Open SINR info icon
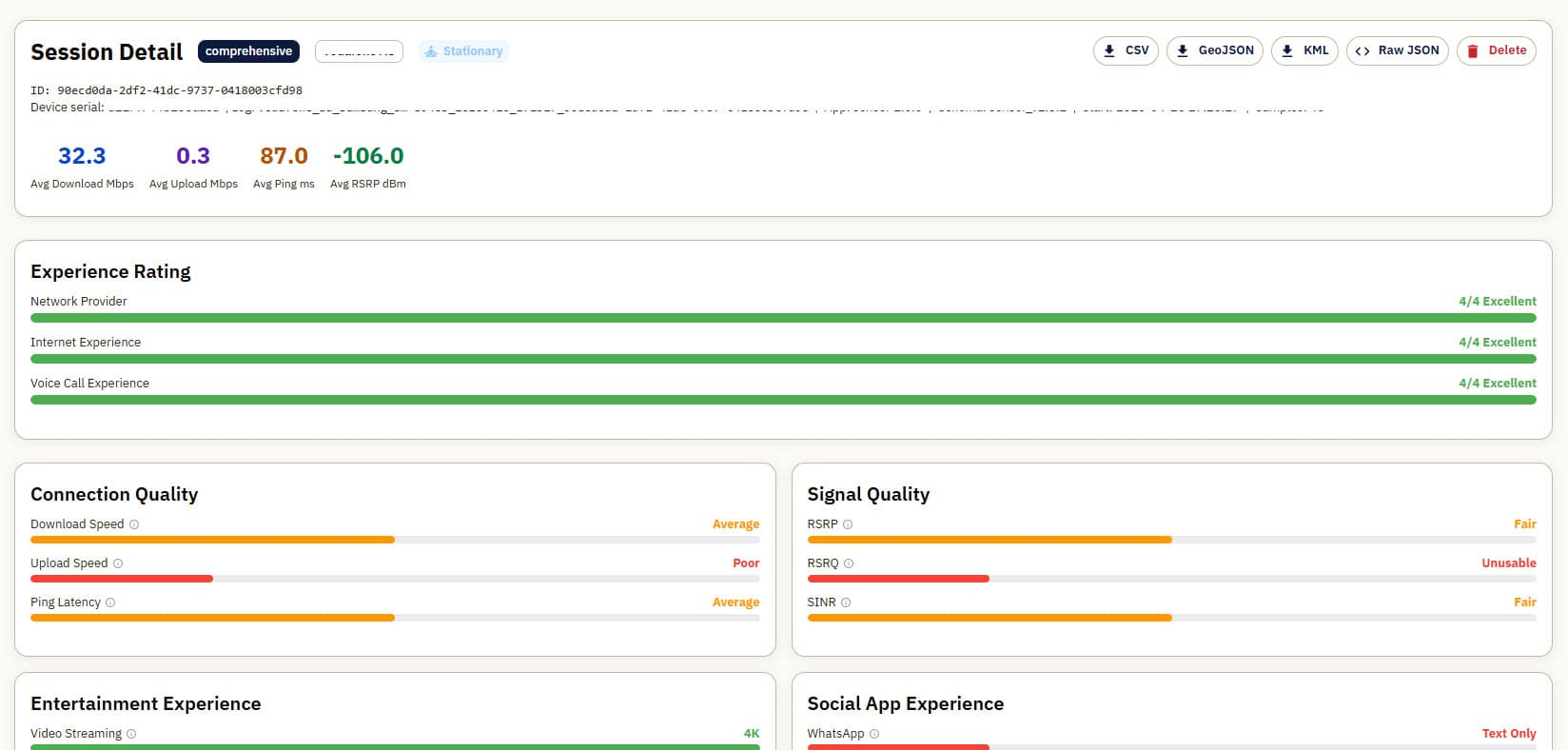 click(x=846, y=602)
